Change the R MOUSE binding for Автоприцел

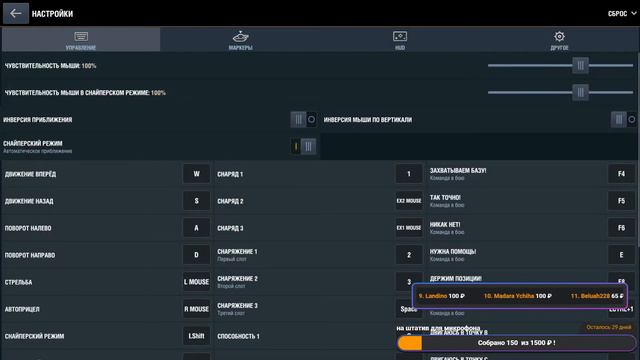point(196,309)
